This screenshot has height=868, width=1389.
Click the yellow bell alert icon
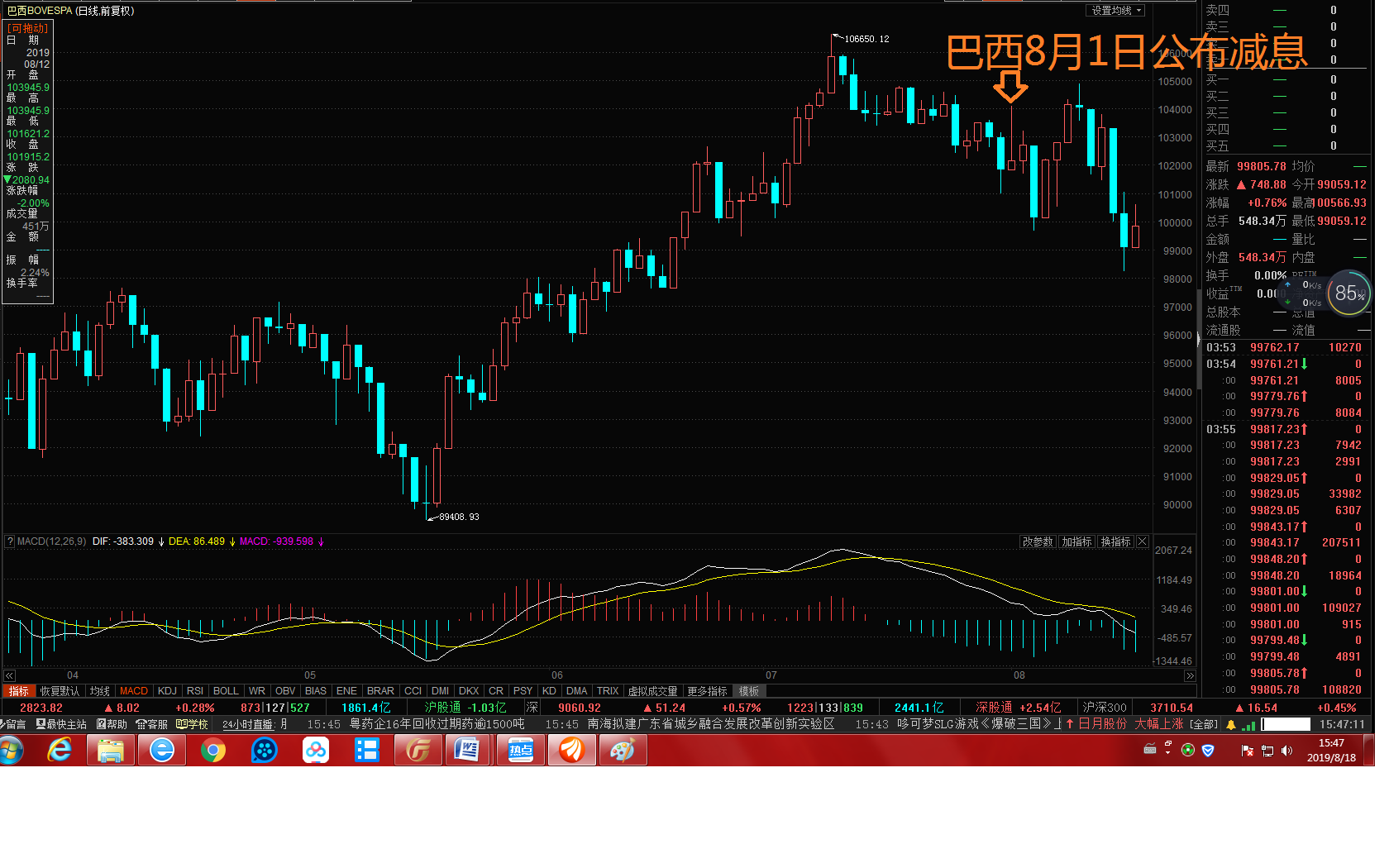pos(1230,724)
